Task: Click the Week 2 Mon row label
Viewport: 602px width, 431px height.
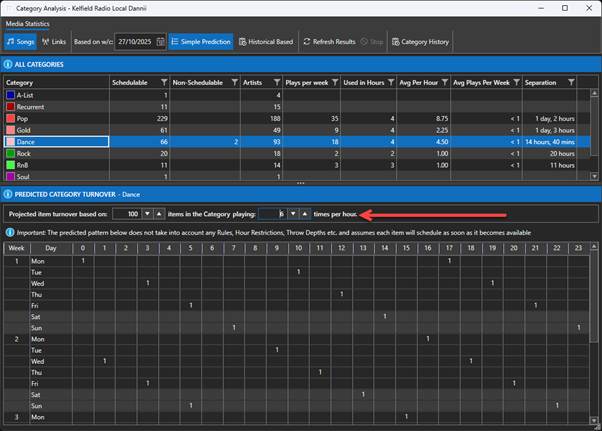Action: point(38,339)
